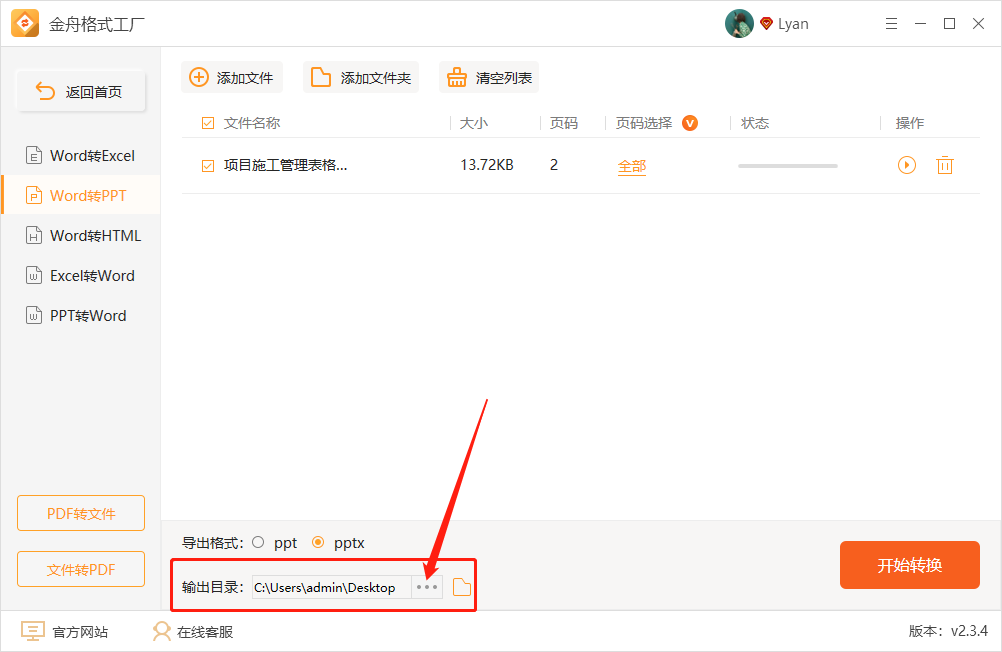Click the 页码 column header
This screenshot has height=652, width=1002.
564,123
